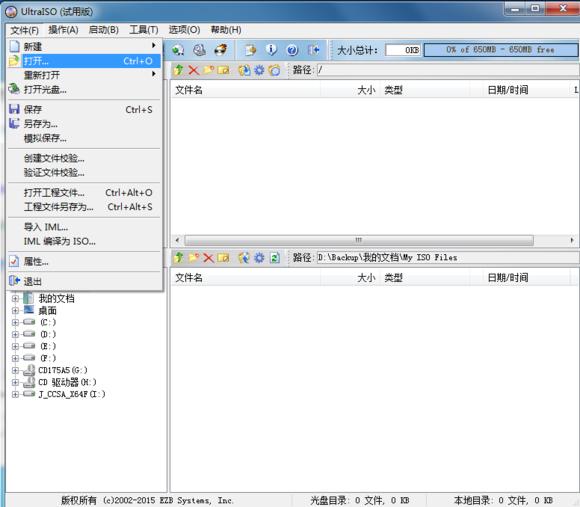Choose 打开... in the File menu

(x=84, y=61)
